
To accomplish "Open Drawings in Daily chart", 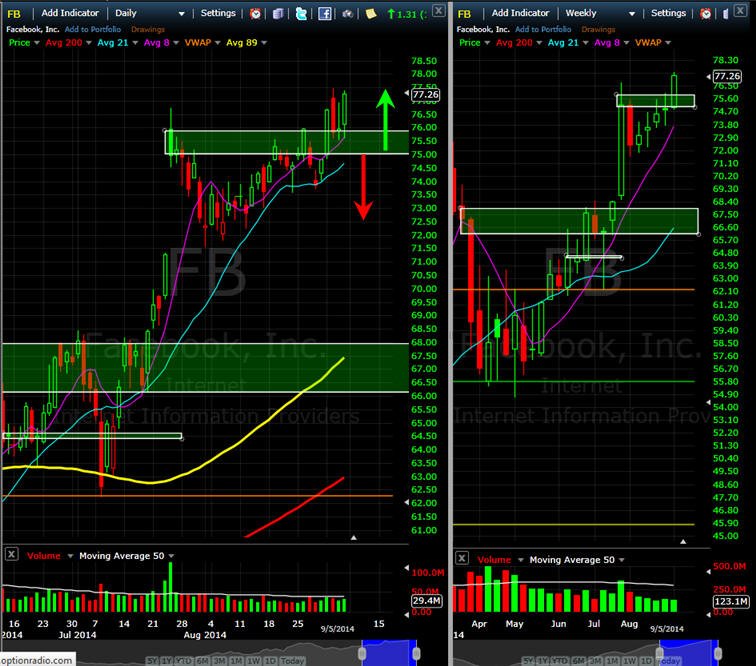I will pyautogui.click(x=148, y=29).
